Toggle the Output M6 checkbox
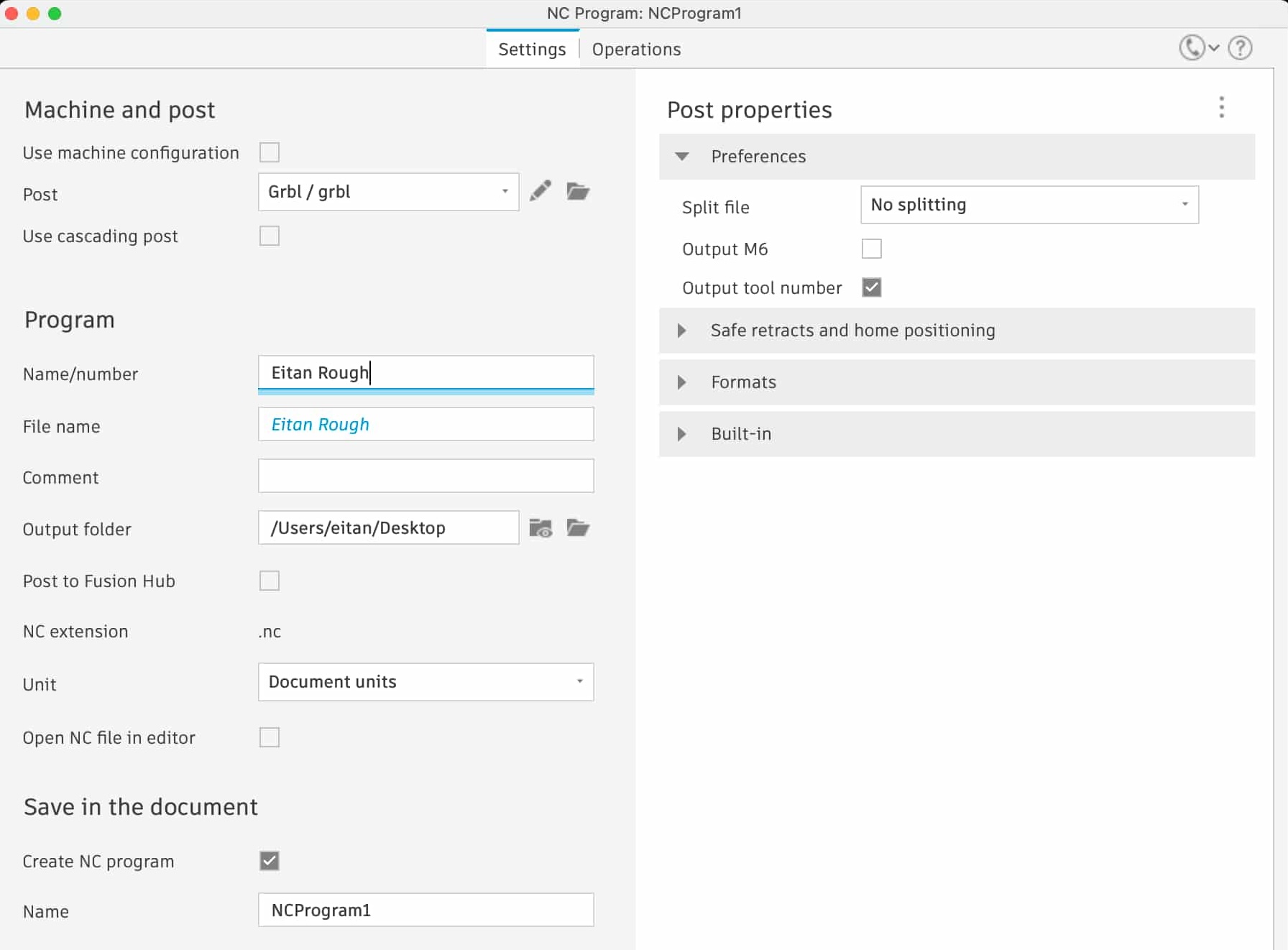The height and width of the screenshot is (950, 1288). 871,249
